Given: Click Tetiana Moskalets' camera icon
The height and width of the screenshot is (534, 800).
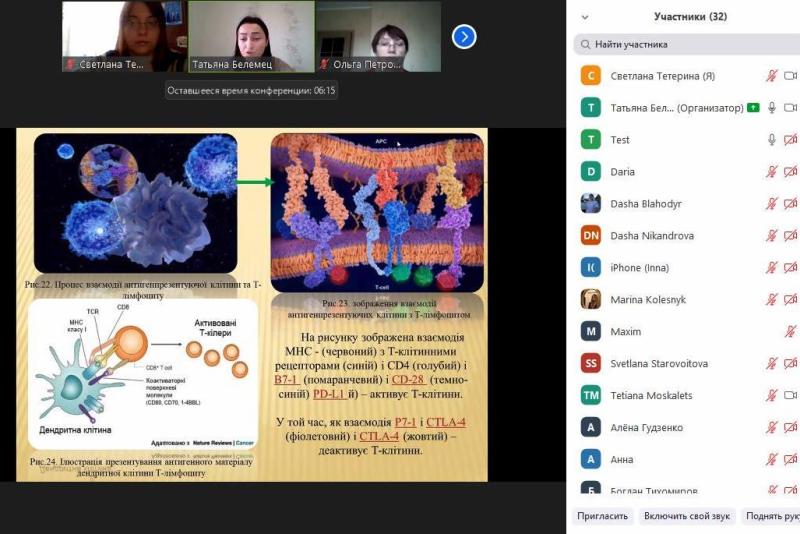Looking at the screenshot, I should tap(790, 395).
